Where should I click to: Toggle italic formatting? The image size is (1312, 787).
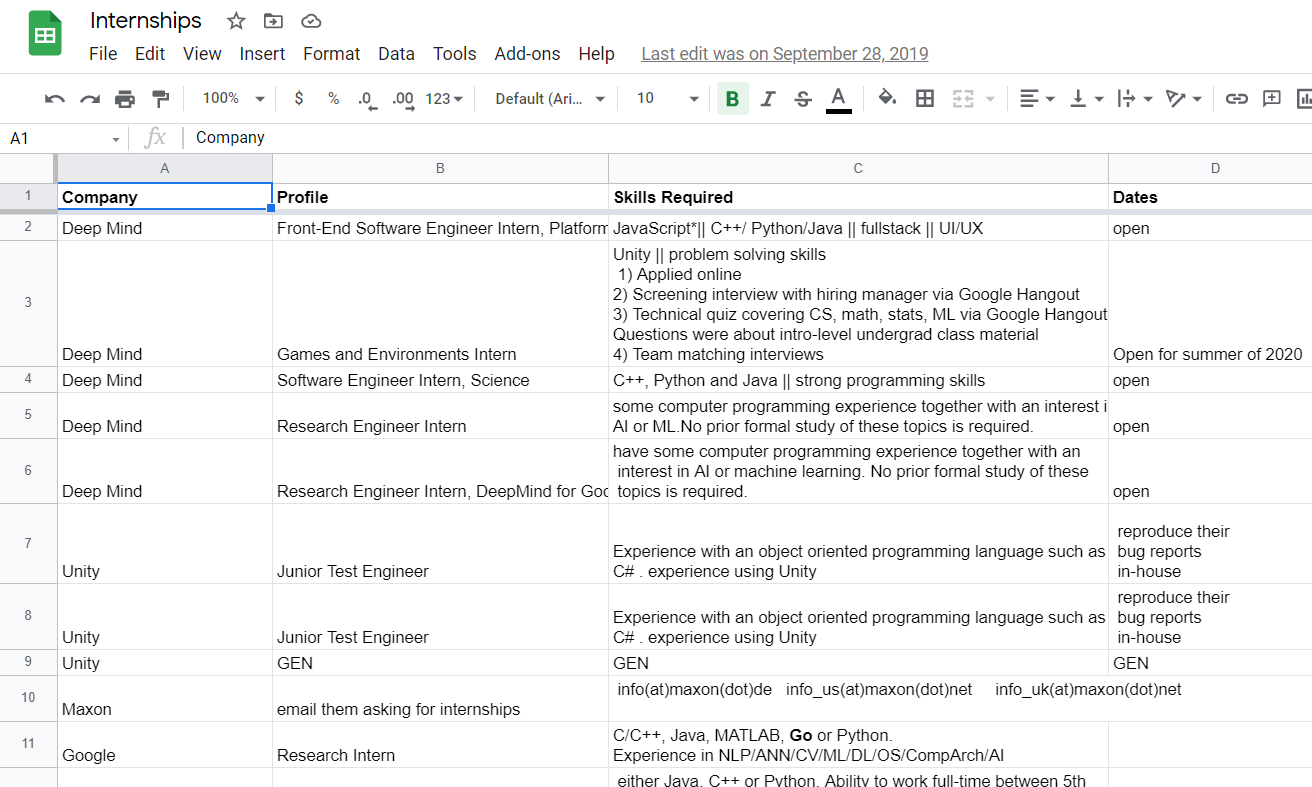[x=768, y=98]
